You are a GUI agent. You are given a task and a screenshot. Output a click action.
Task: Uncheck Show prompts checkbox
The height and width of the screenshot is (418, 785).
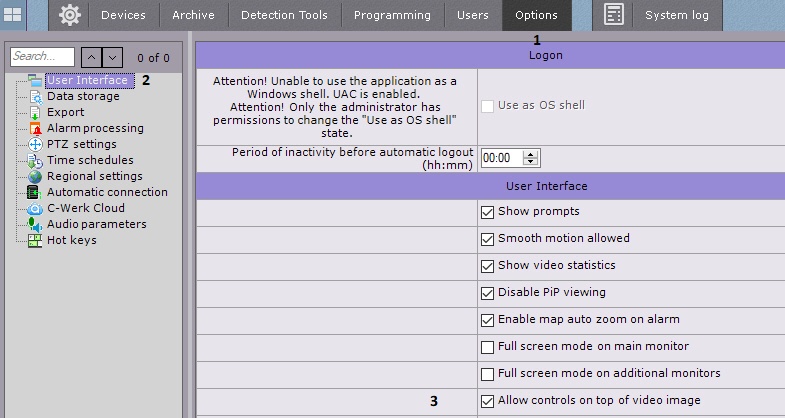point(488,212)
